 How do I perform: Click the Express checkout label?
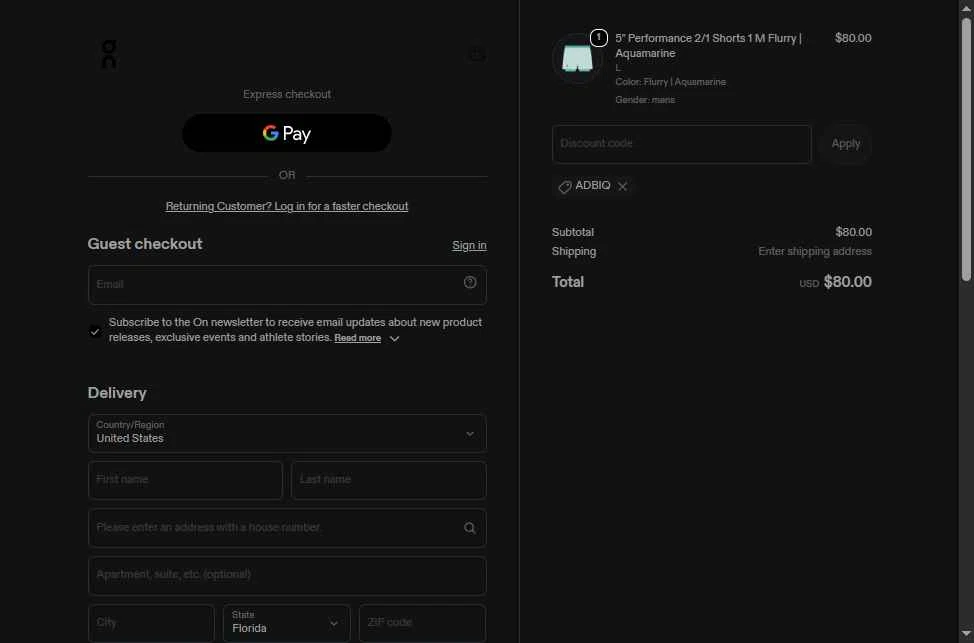point(287,94)
